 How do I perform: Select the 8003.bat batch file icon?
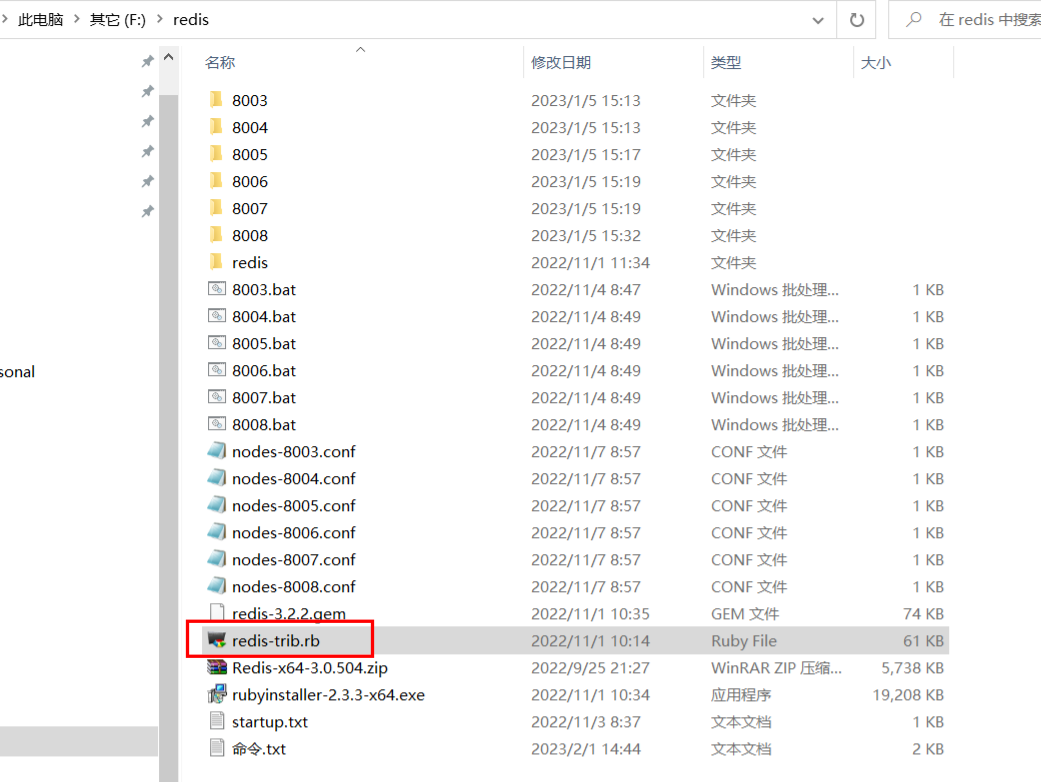click(217, 289)
